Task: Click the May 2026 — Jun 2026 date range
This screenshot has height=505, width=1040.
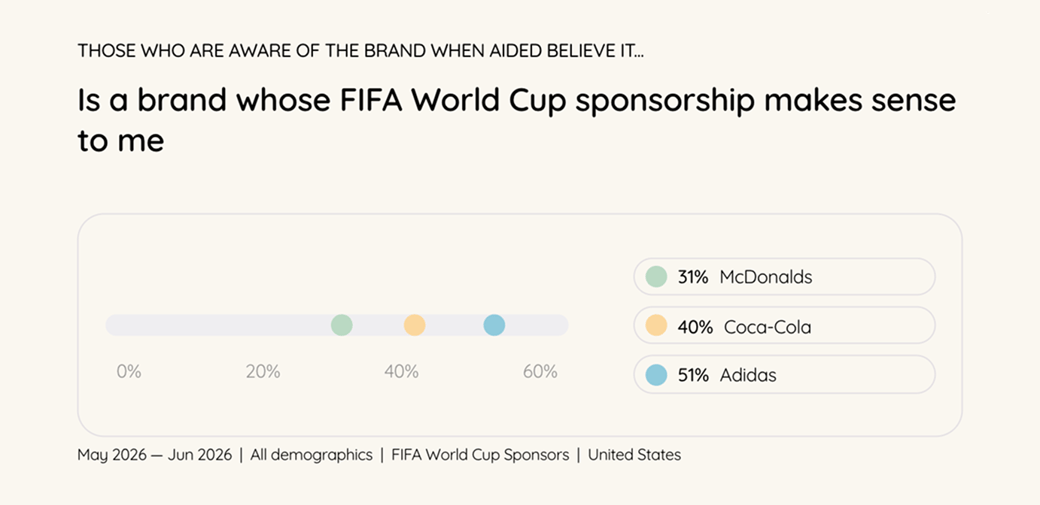Action: pos(155,455)
